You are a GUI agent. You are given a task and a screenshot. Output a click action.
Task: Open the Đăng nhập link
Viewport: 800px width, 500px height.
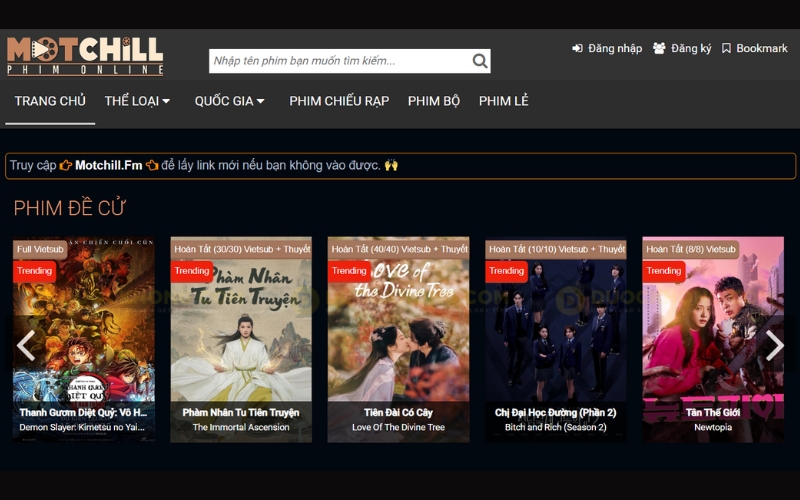pyautogui.click(x=615, y=48)
